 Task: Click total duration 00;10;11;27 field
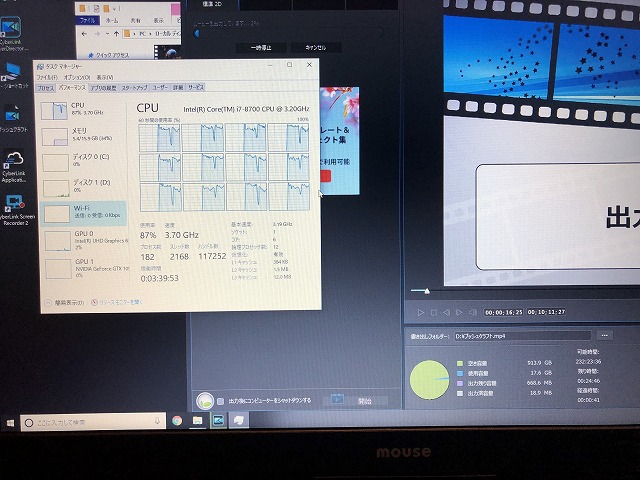pyautogui.click(x=546, y=312)
